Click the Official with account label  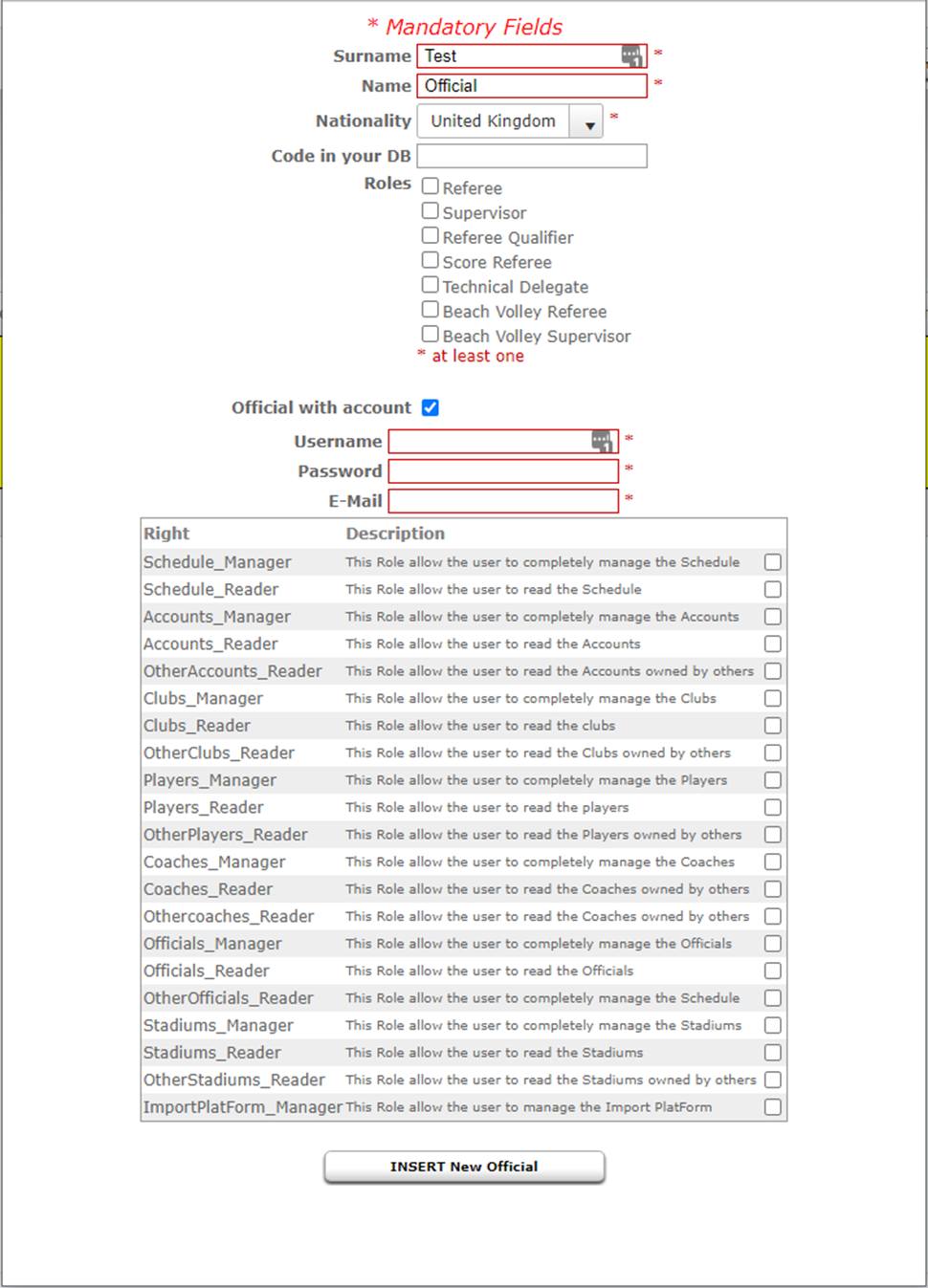tap(321, 407)
